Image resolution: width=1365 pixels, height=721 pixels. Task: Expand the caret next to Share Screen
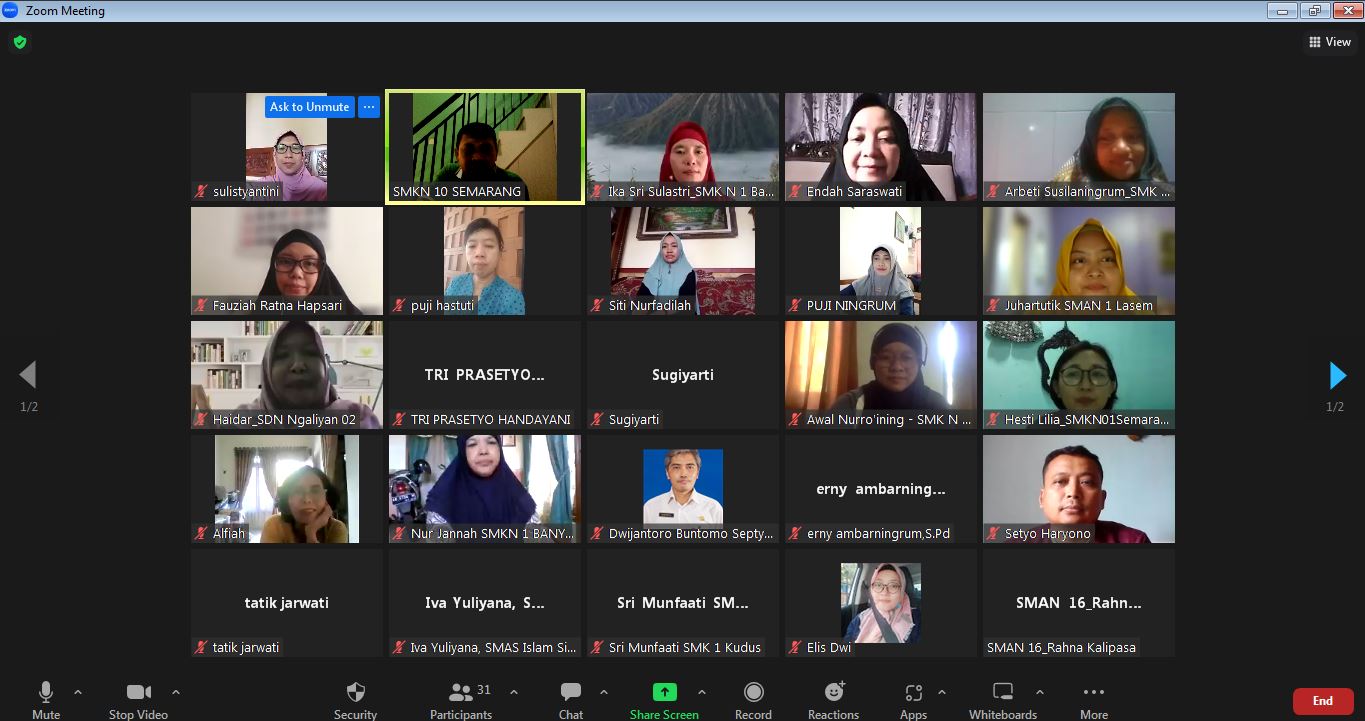pyautogui.click(x=702, y=692)
